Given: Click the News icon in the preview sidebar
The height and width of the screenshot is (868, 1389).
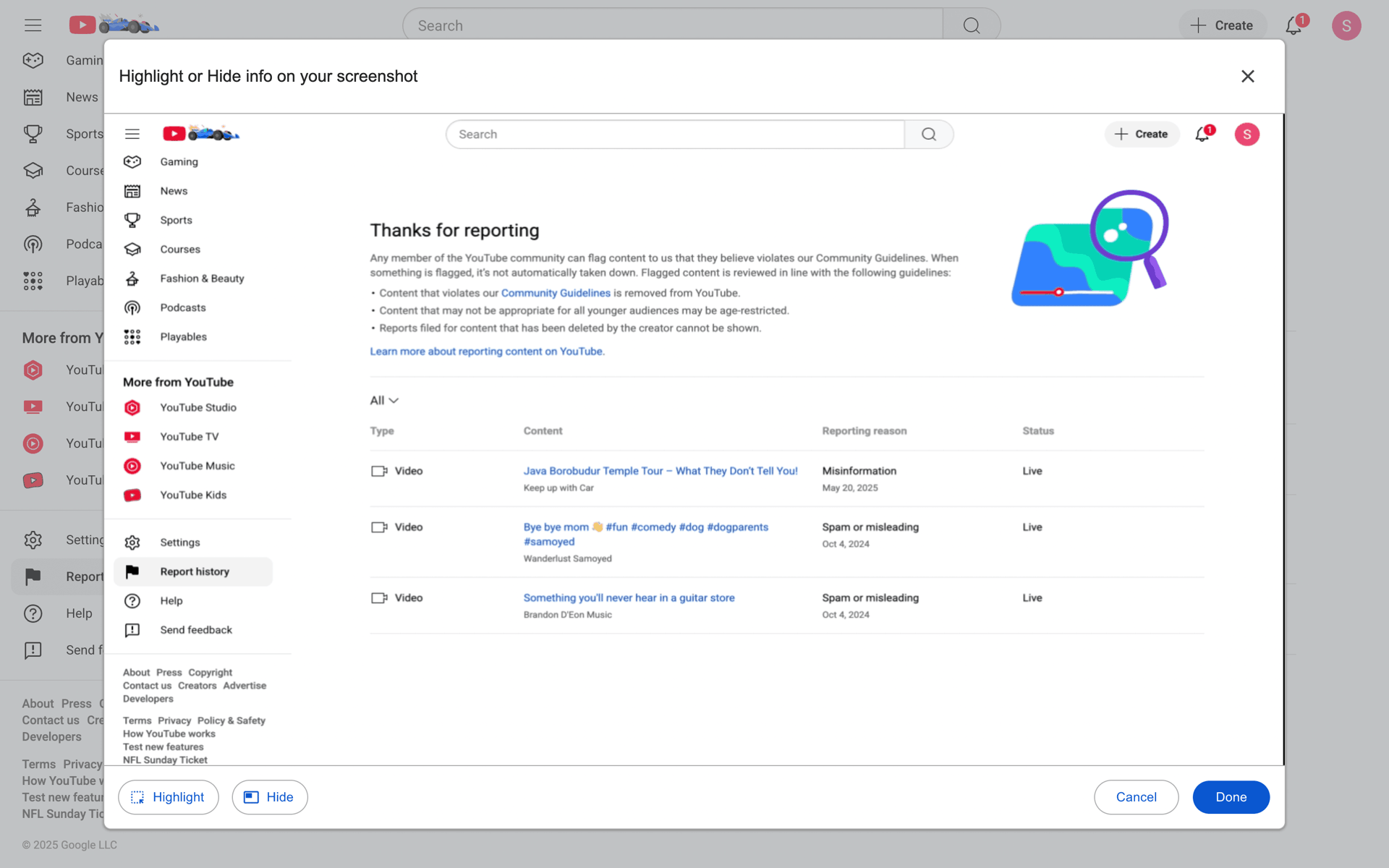Looking at the screenshot, I should (x=132, y=191).
